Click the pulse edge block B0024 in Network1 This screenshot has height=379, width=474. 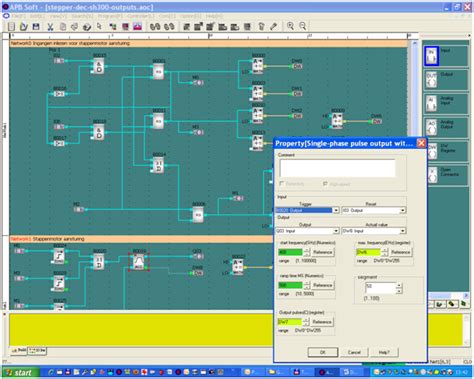[59, 256]
